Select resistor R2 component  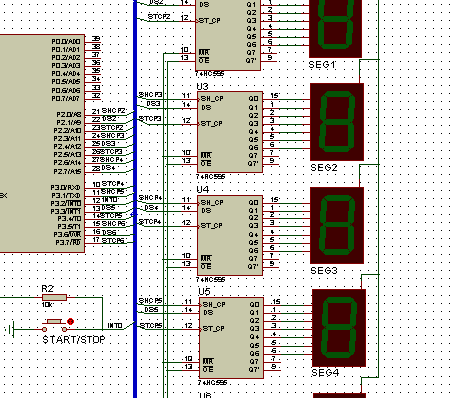[54, 297]
